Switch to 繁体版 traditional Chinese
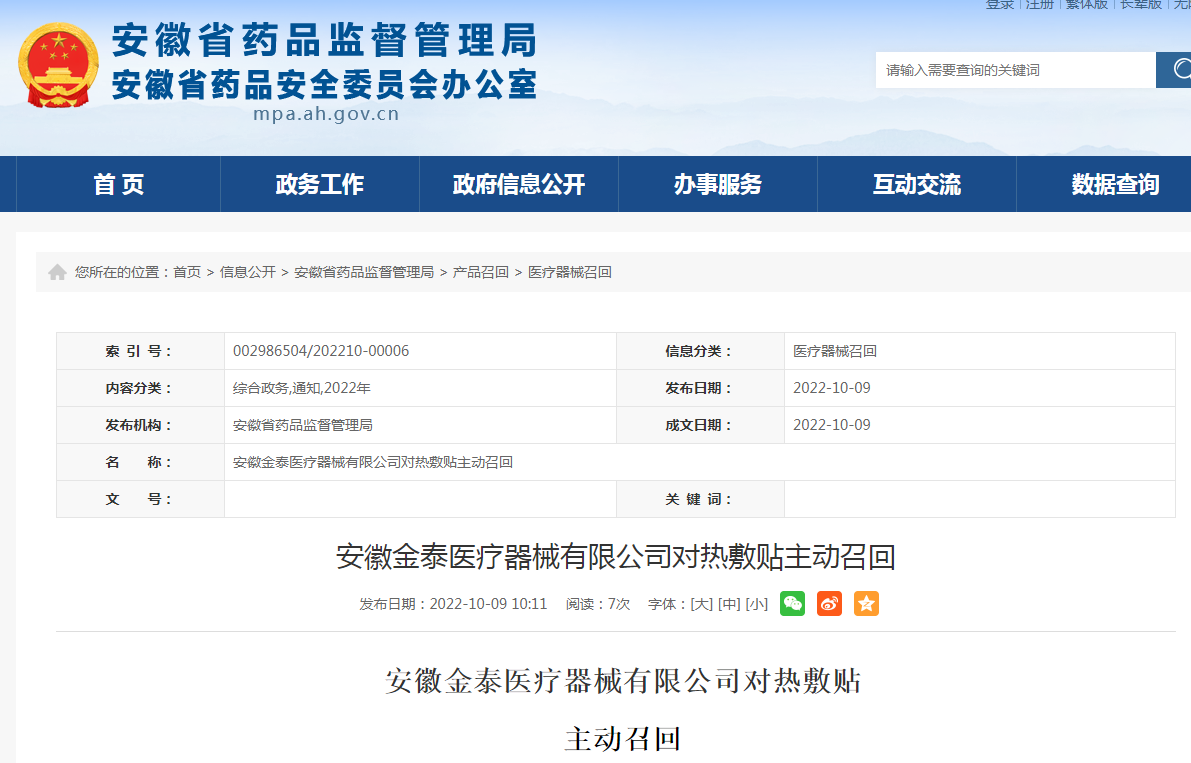Screen dimensions: 1191x763 coord(1086,5)
